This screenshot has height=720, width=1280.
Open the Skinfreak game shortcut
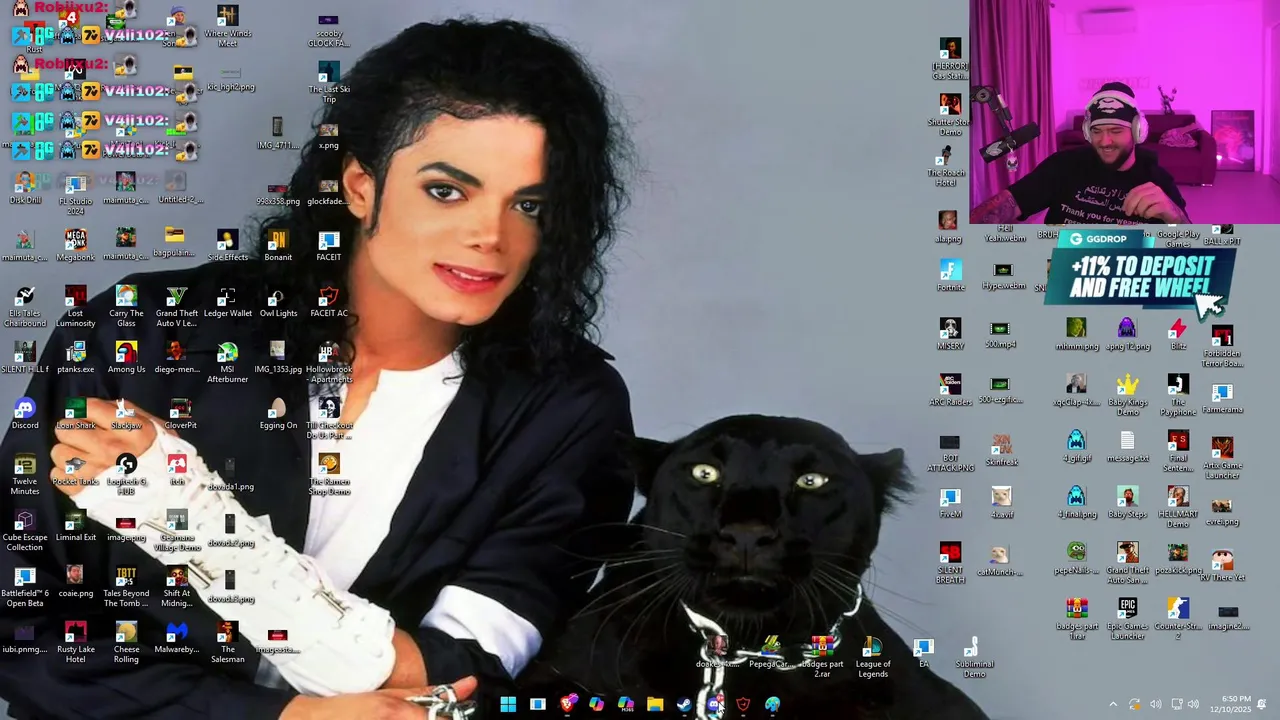click(x=1001, y=450)
